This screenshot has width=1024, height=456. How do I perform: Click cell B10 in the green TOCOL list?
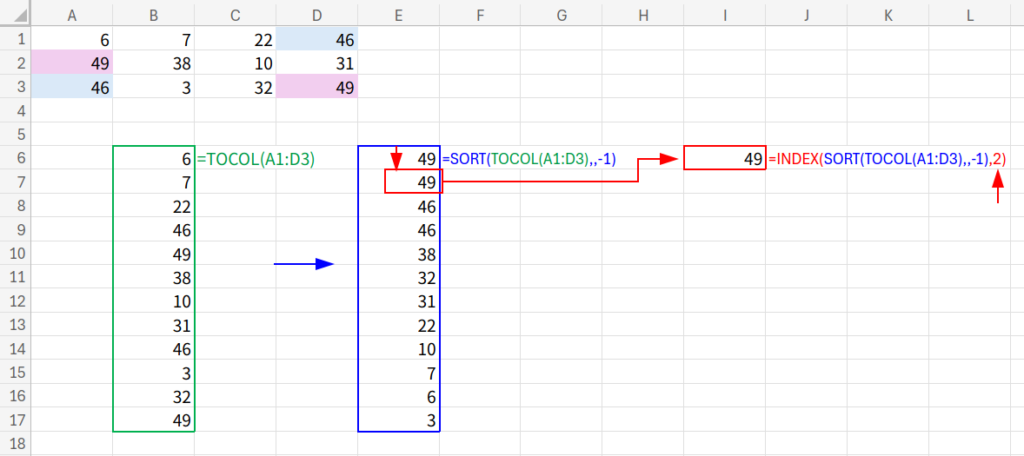click(x=154, y=253)
